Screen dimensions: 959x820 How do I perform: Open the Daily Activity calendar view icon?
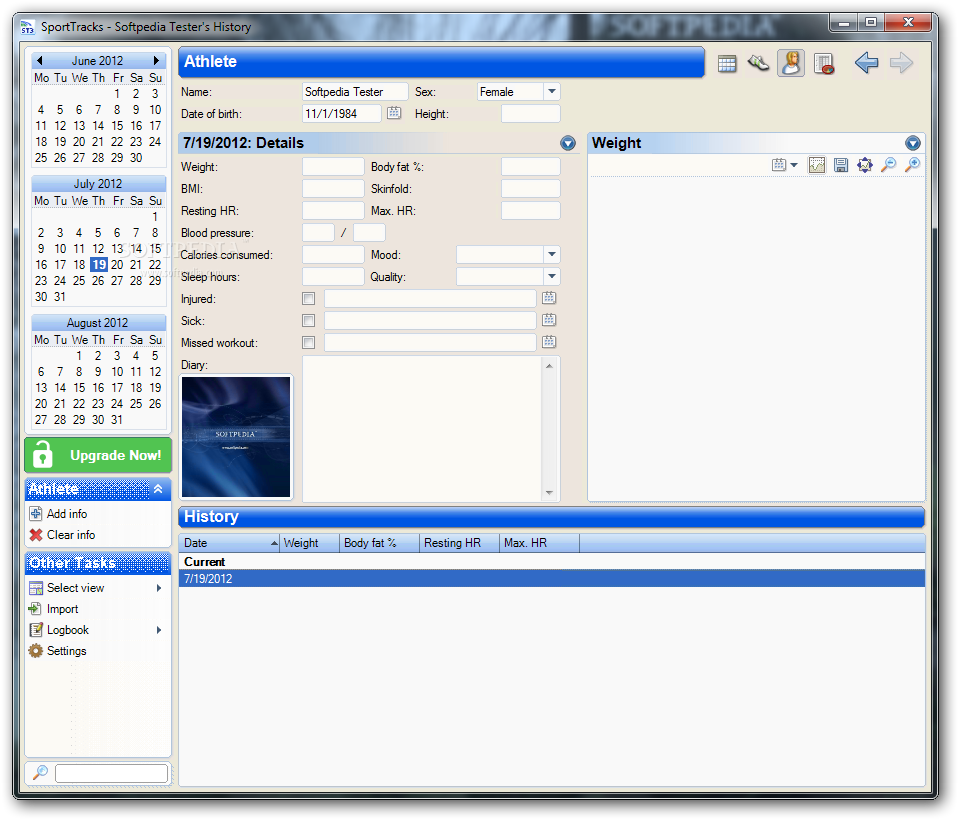pos(727,63)
